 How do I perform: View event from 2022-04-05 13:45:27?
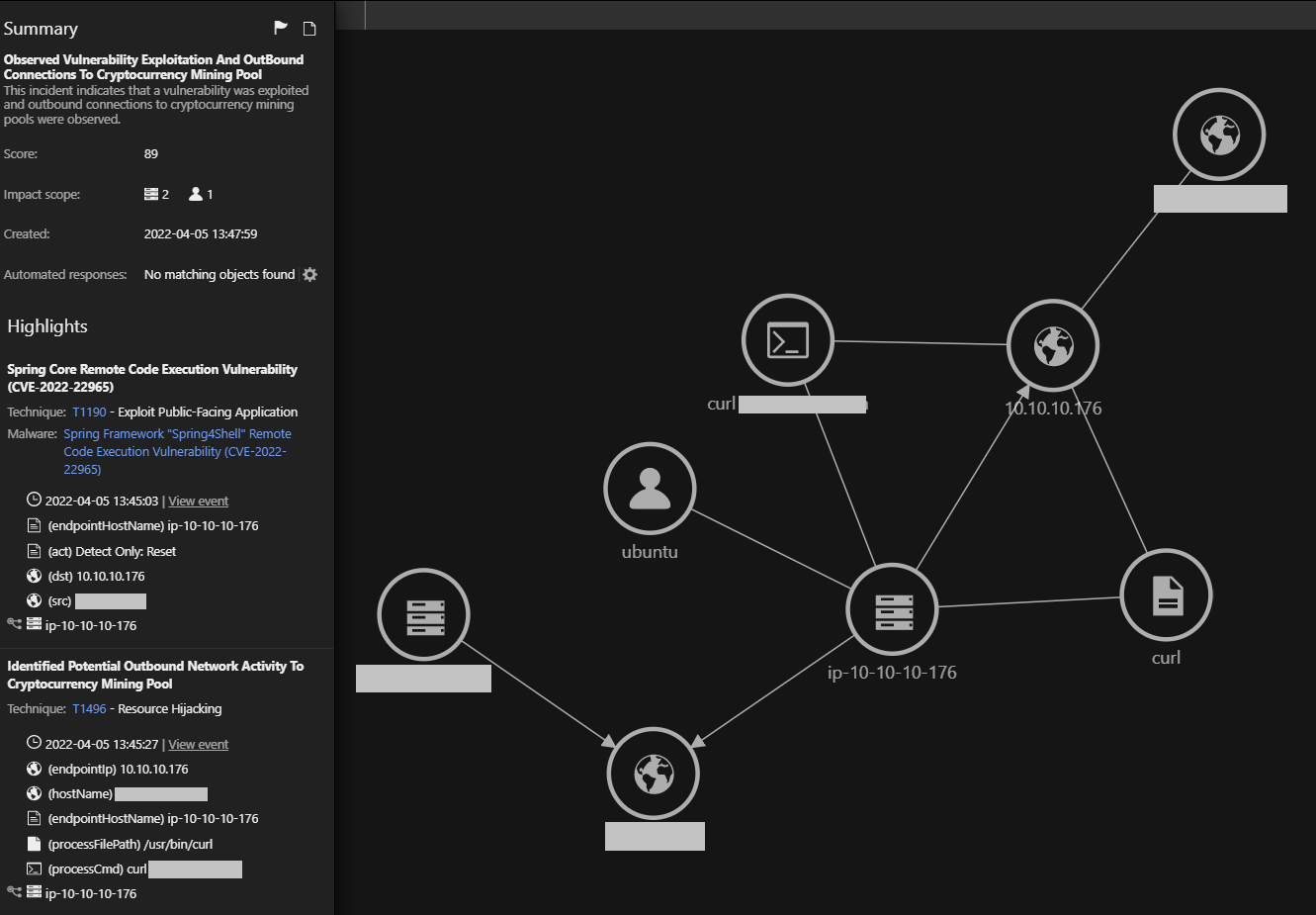coord(198,745)
